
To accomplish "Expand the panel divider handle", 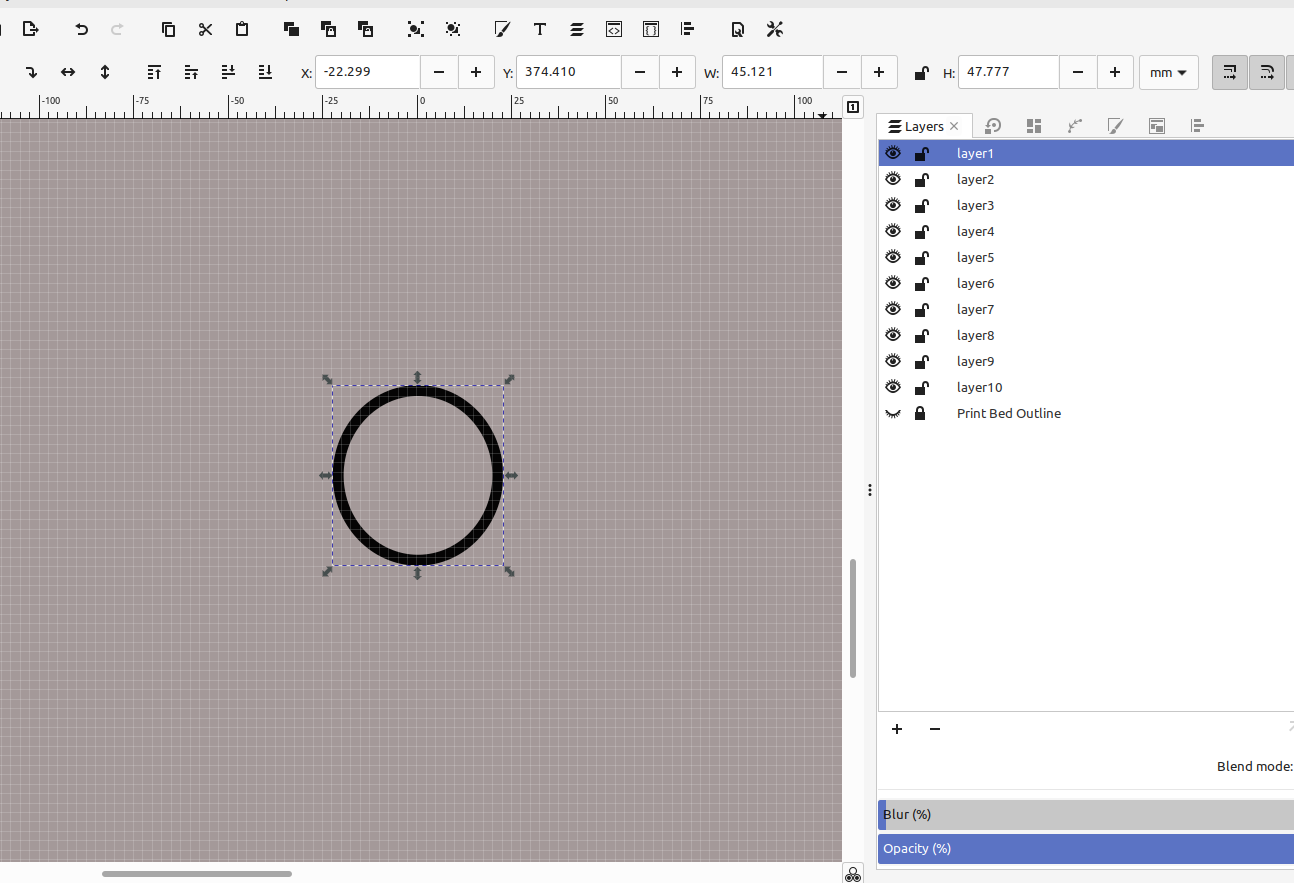I will pyautogui.click(x=869, y=489).
